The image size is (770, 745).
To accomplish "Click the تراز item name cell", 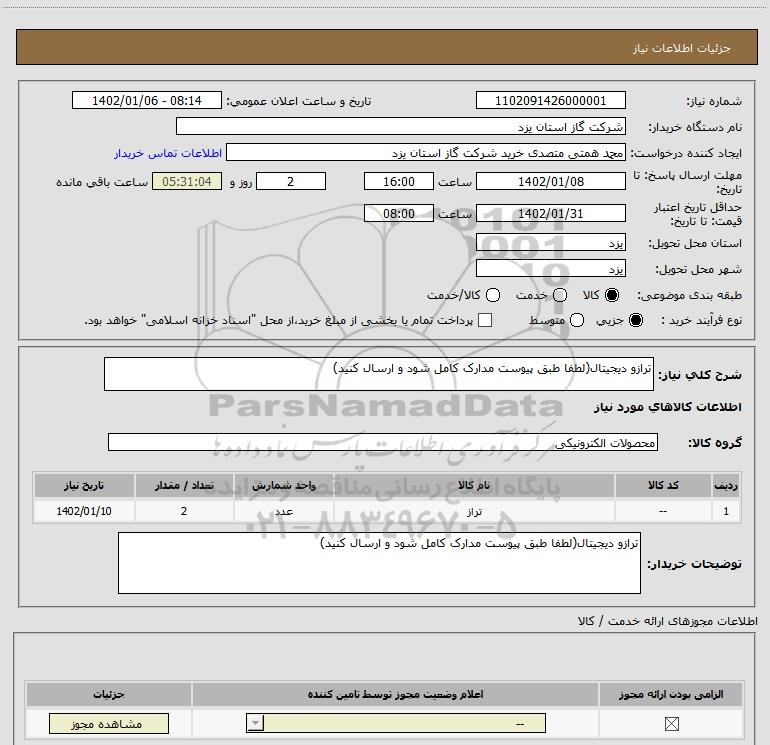I will click(474, 511).
